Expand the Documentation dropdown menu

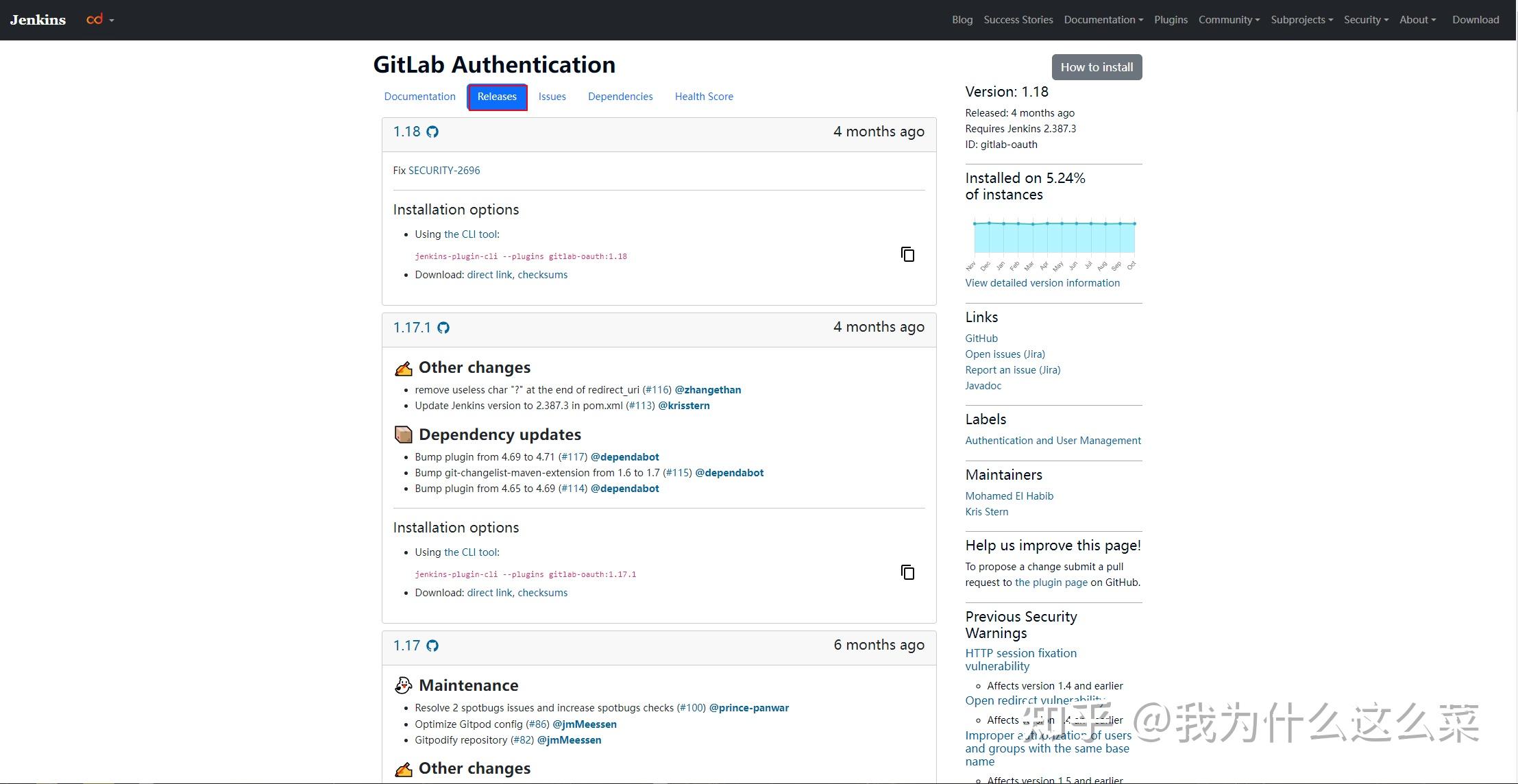pyautogui.click(x=1103, y=20)
